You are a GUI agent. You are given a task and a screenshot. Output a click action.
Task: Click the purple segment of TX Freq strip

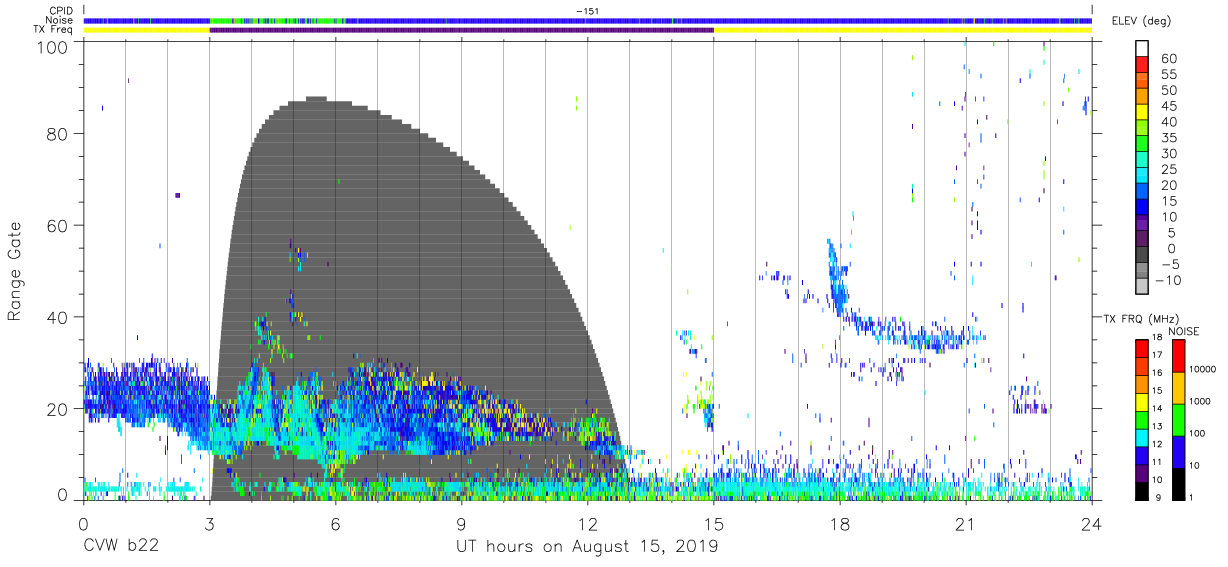click(461, 30)
